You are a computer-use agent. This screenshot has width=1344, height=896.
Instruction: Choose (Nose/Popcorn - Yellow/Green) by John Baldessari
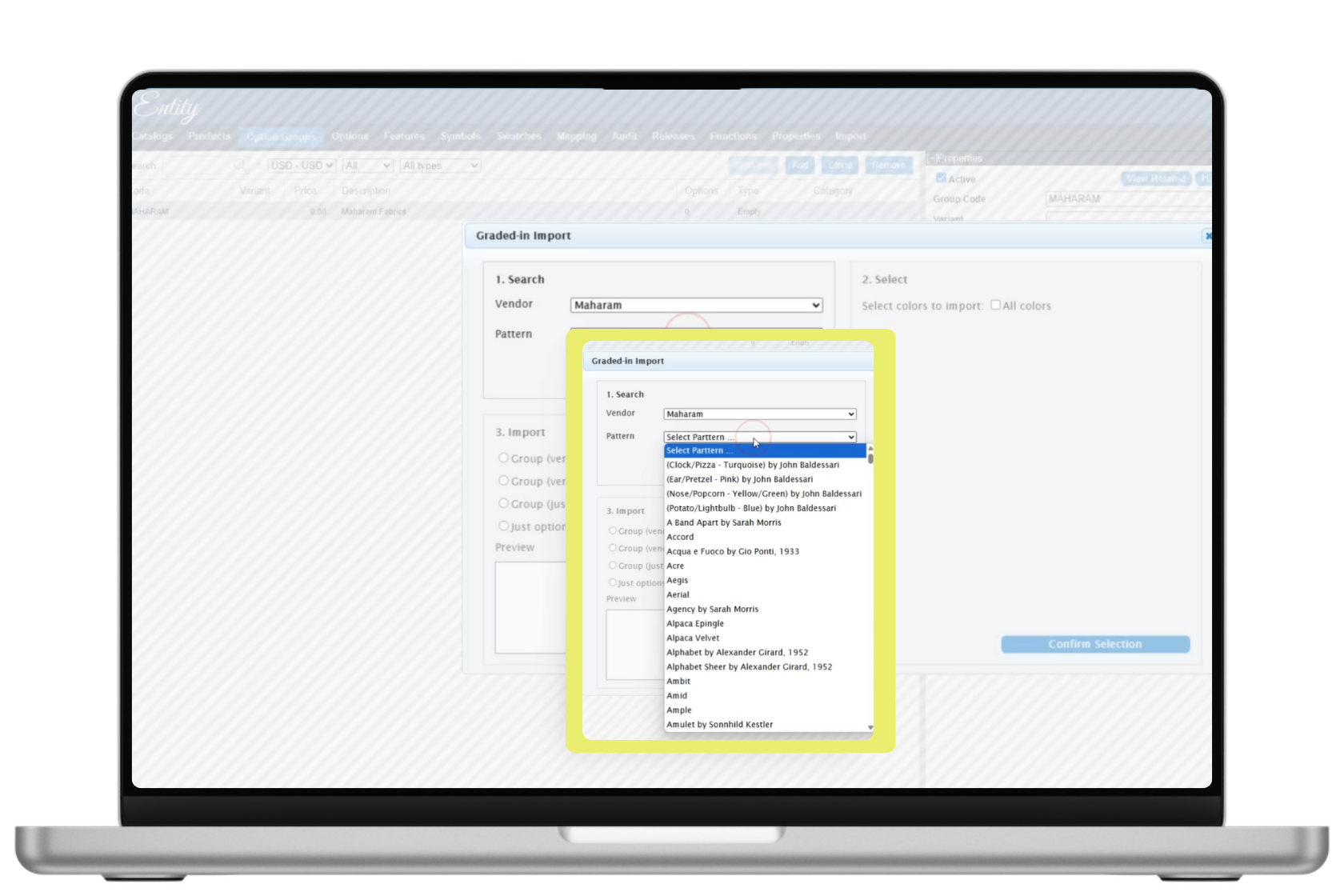click(x=765, y=494)
